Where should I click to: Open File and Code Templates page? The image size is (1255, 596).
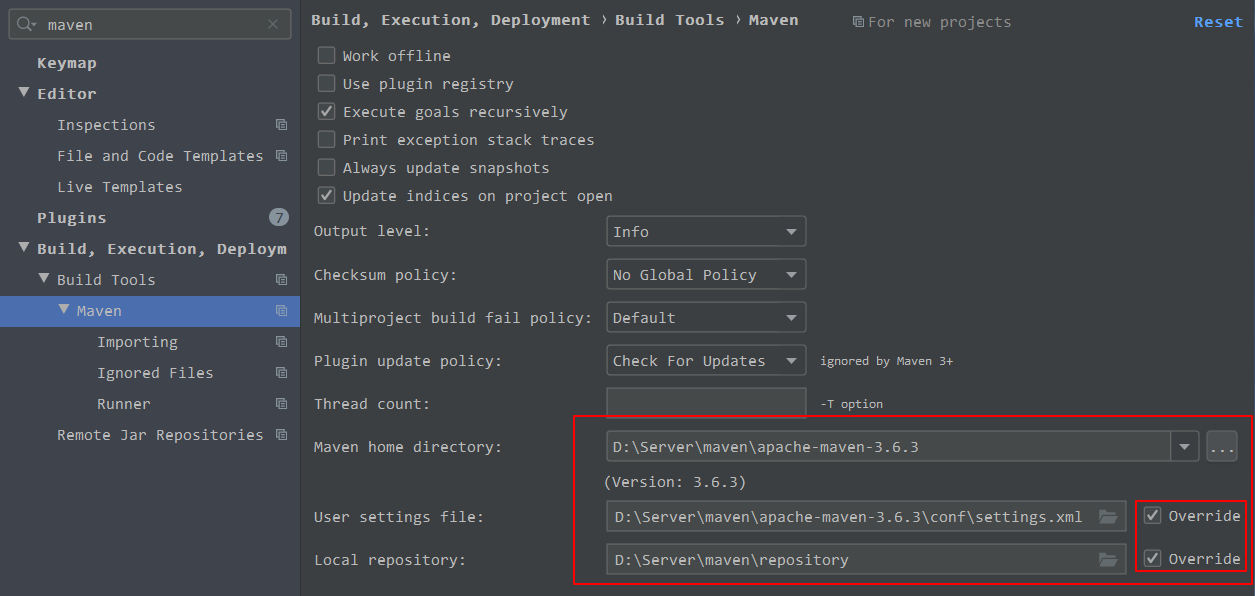click(x=160, y=156)
